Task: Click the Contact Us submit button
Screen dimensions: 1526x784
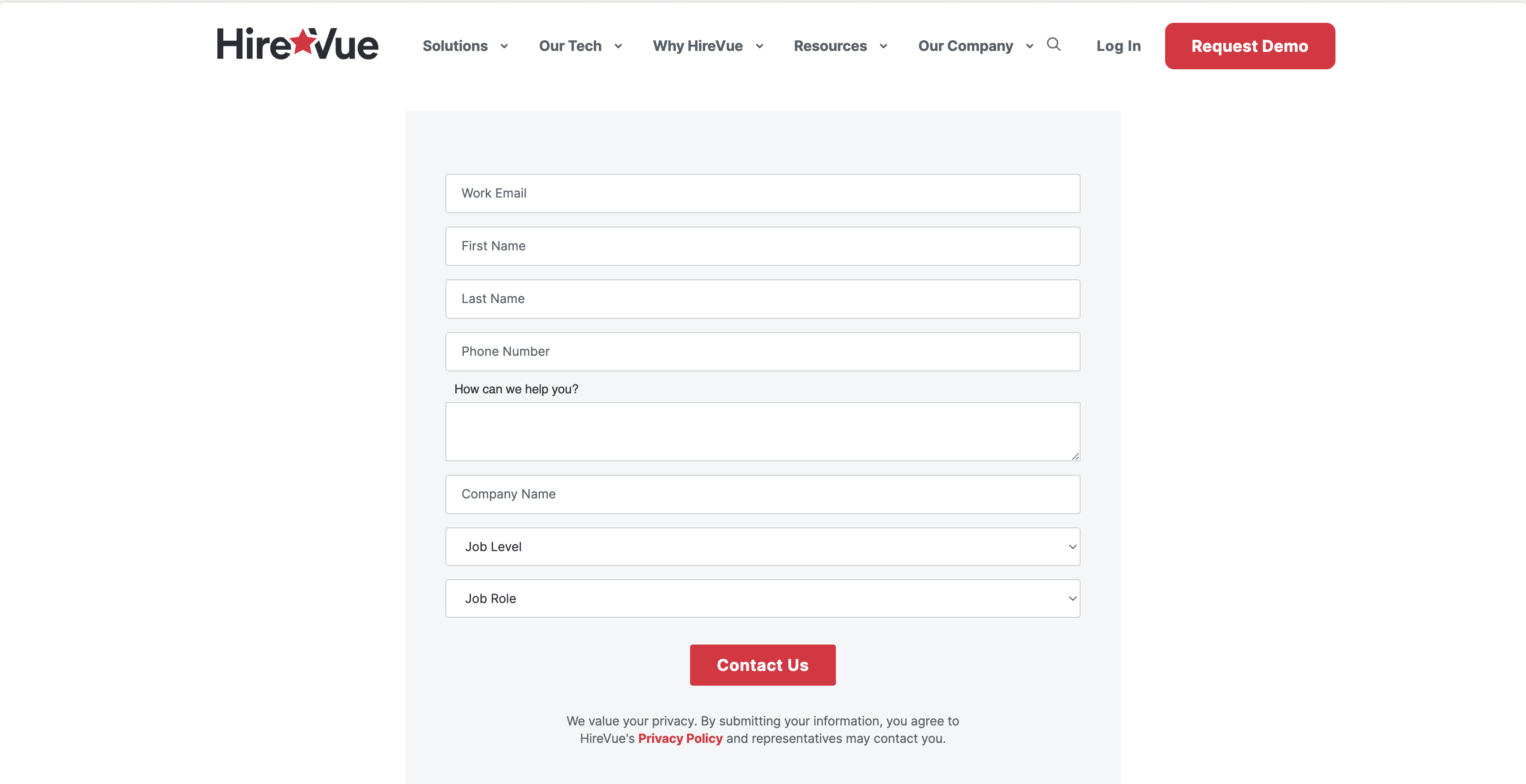Action: tap(762, 664)
